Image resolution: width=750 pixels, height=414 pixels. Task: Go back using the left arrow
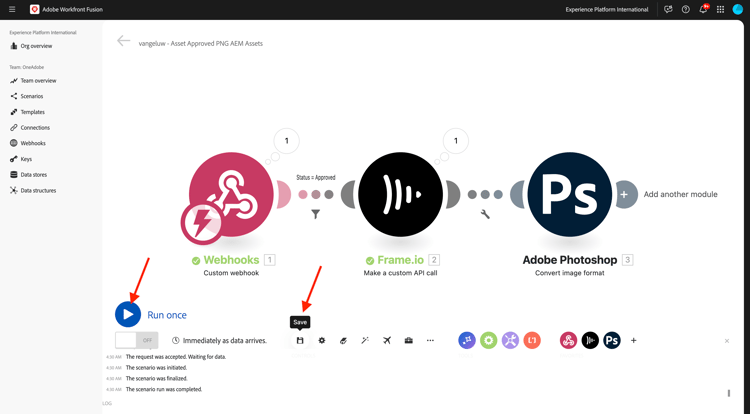(x=123, y=41)
